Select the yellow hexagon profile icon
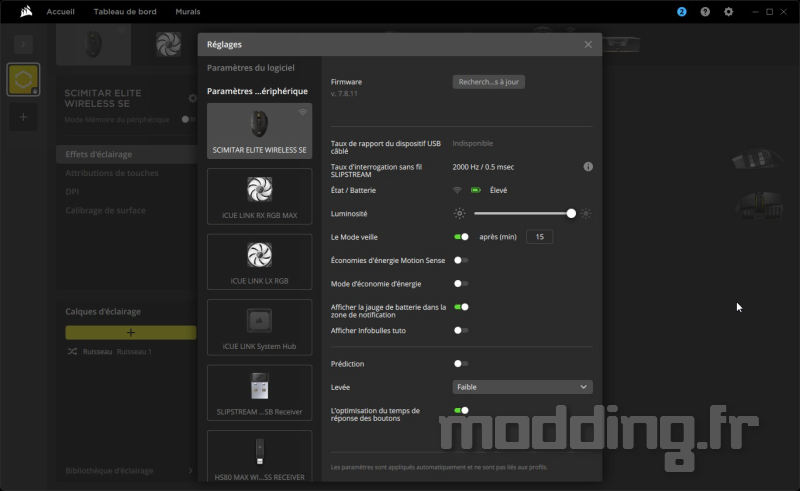800x491 pixels. tap(23, 80)
